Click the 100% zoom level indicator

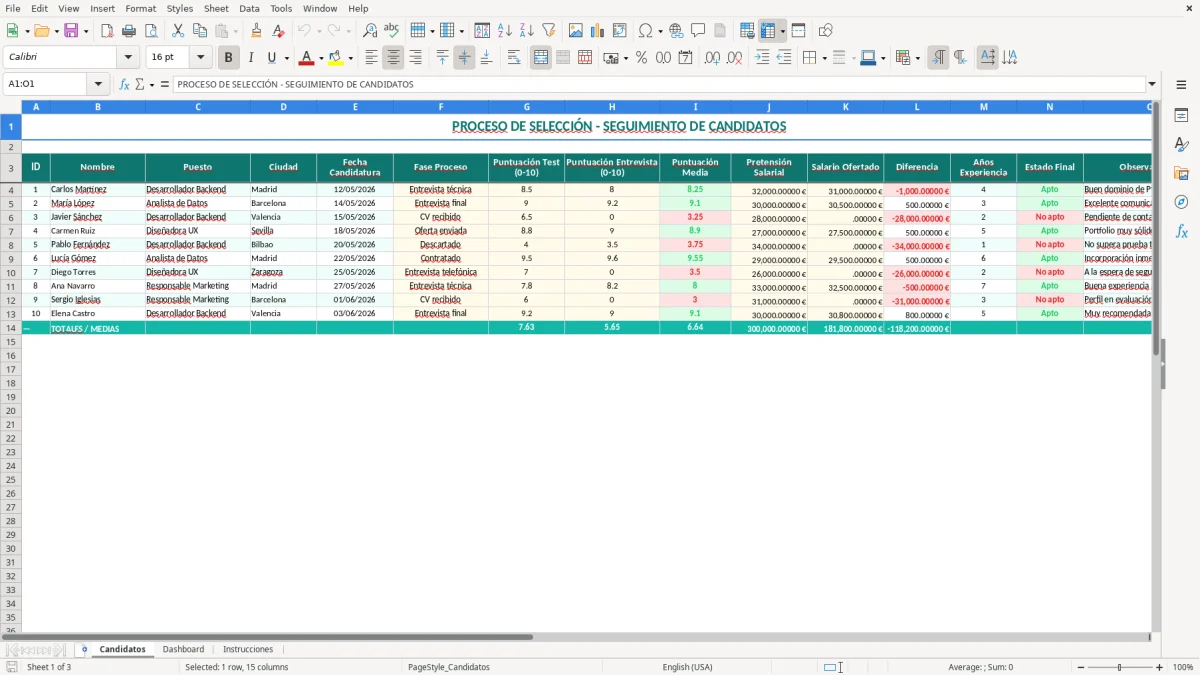(x=1183, y=667)
